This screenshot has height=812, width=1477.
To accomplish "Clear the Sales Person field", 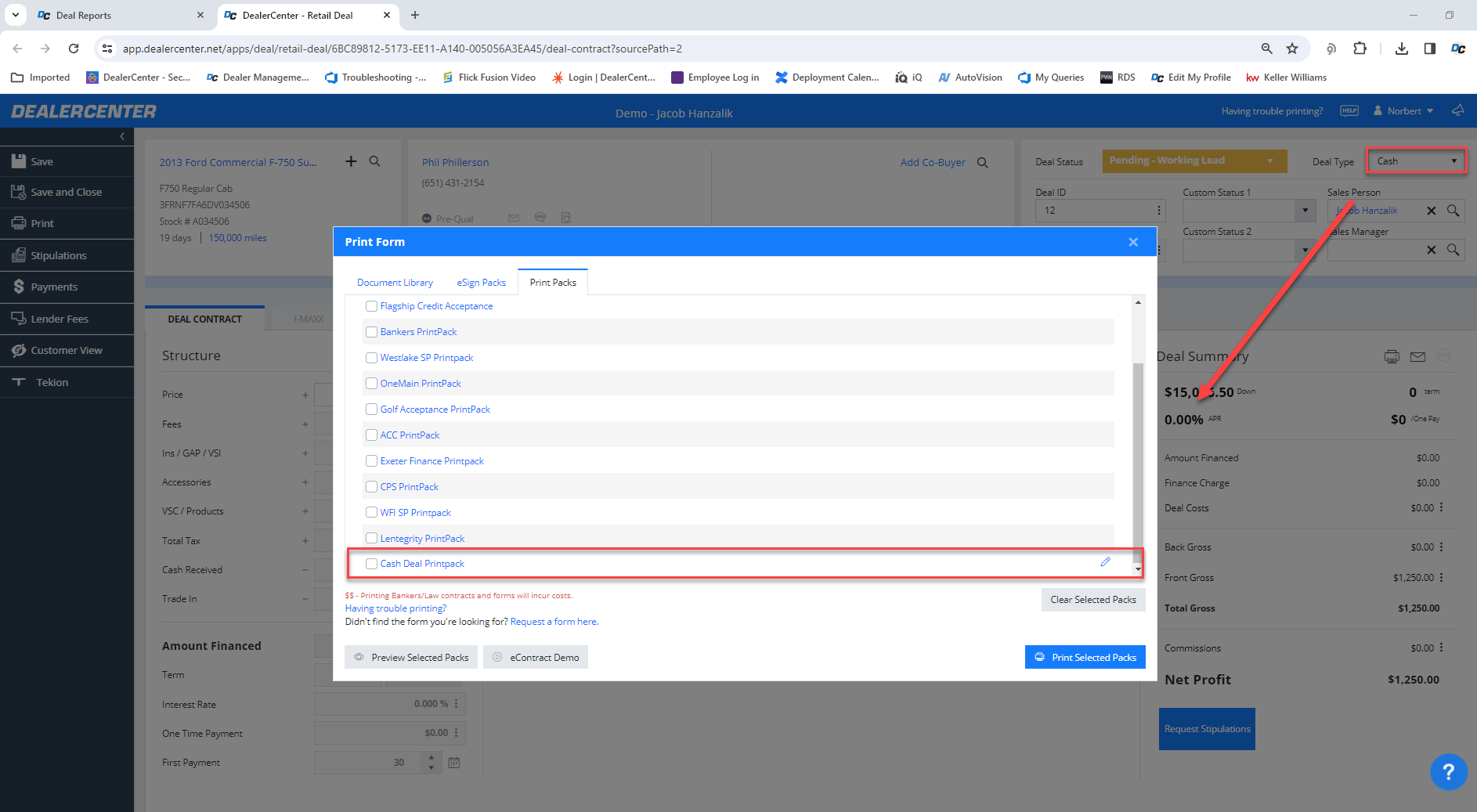I will 1432,211.
